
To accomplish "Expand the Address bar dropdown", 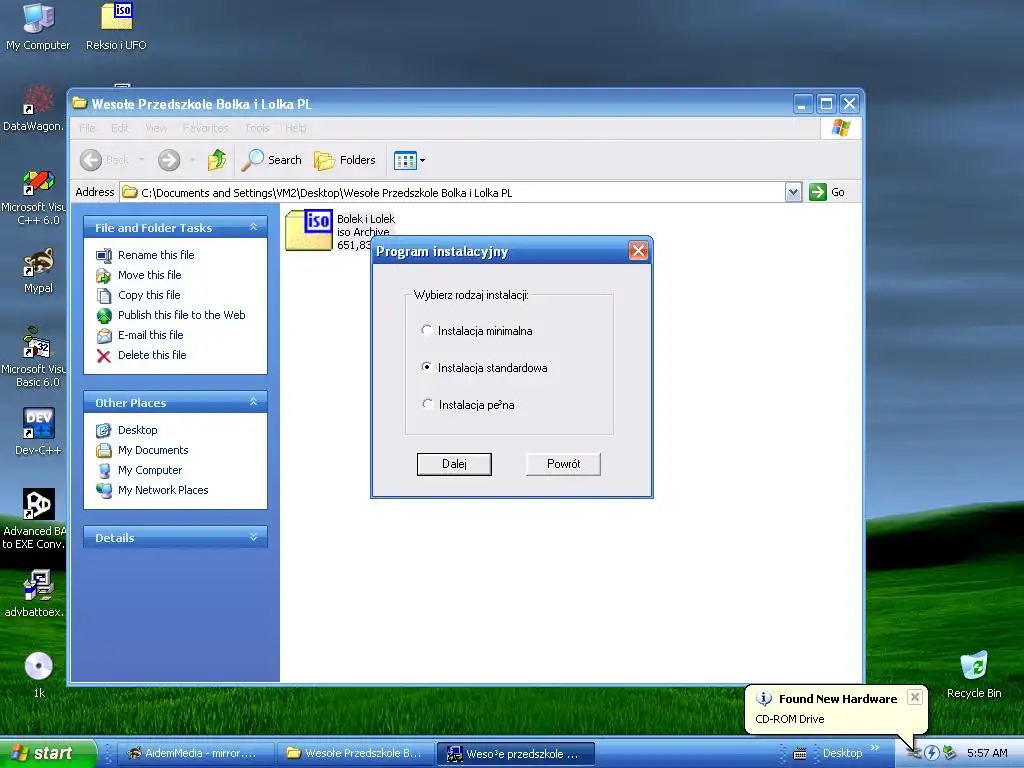I will tap(793, 192).
